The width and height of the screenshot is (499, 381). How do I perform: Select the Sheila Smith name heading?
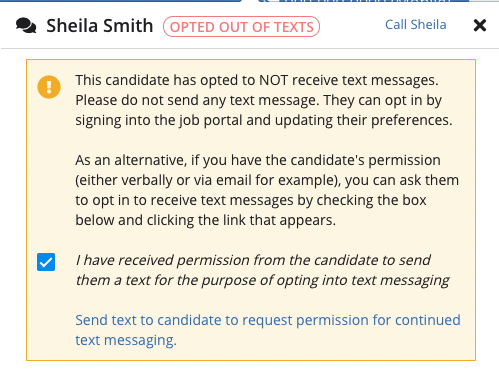pos(100,26)
